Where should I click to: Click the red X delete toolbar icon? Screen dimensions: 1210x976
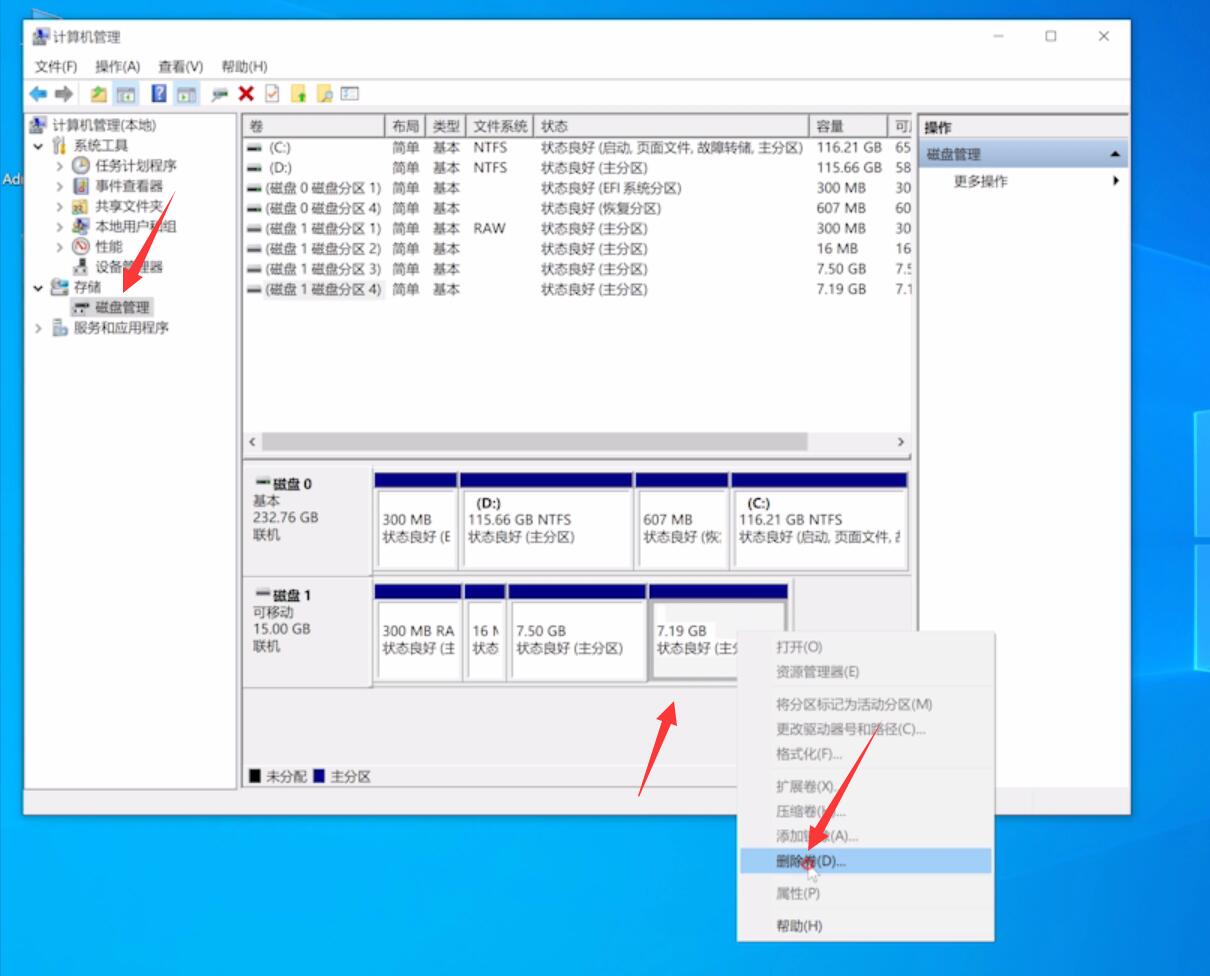pyautogui.click(x=246, y=94)
